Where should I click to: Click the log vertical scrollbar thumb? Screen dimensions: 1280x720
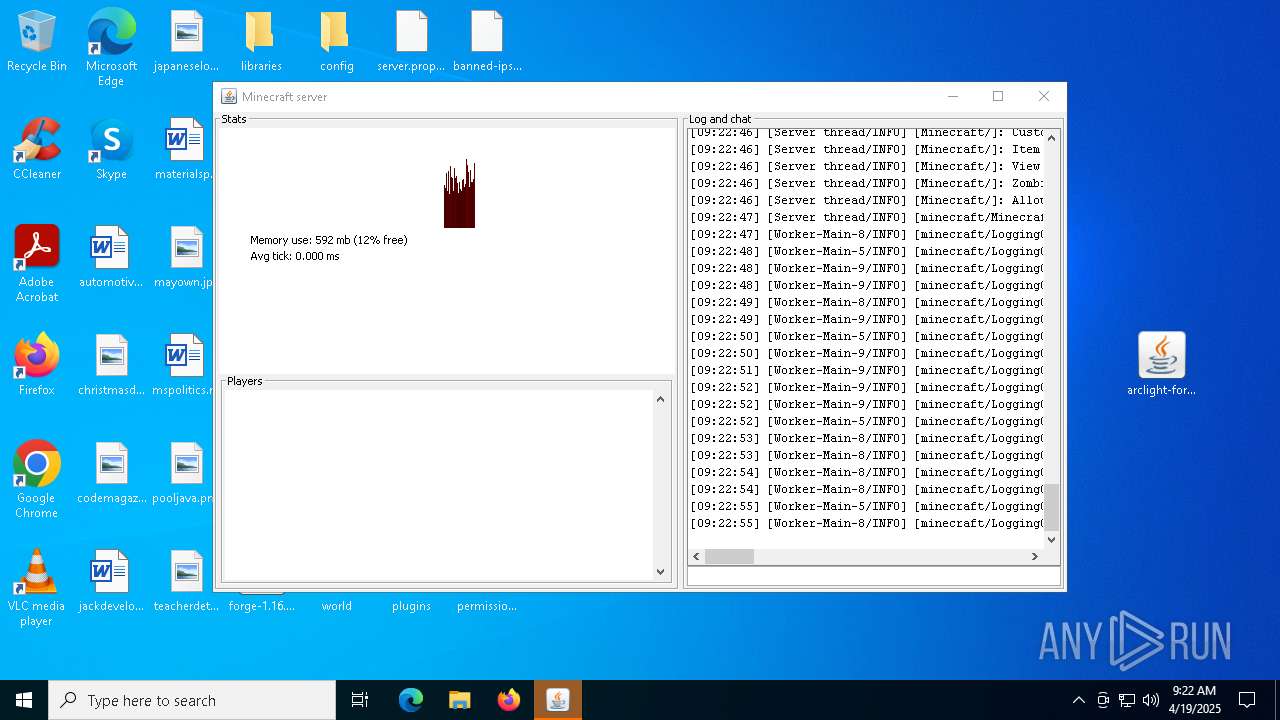(x=1051, y=508)
